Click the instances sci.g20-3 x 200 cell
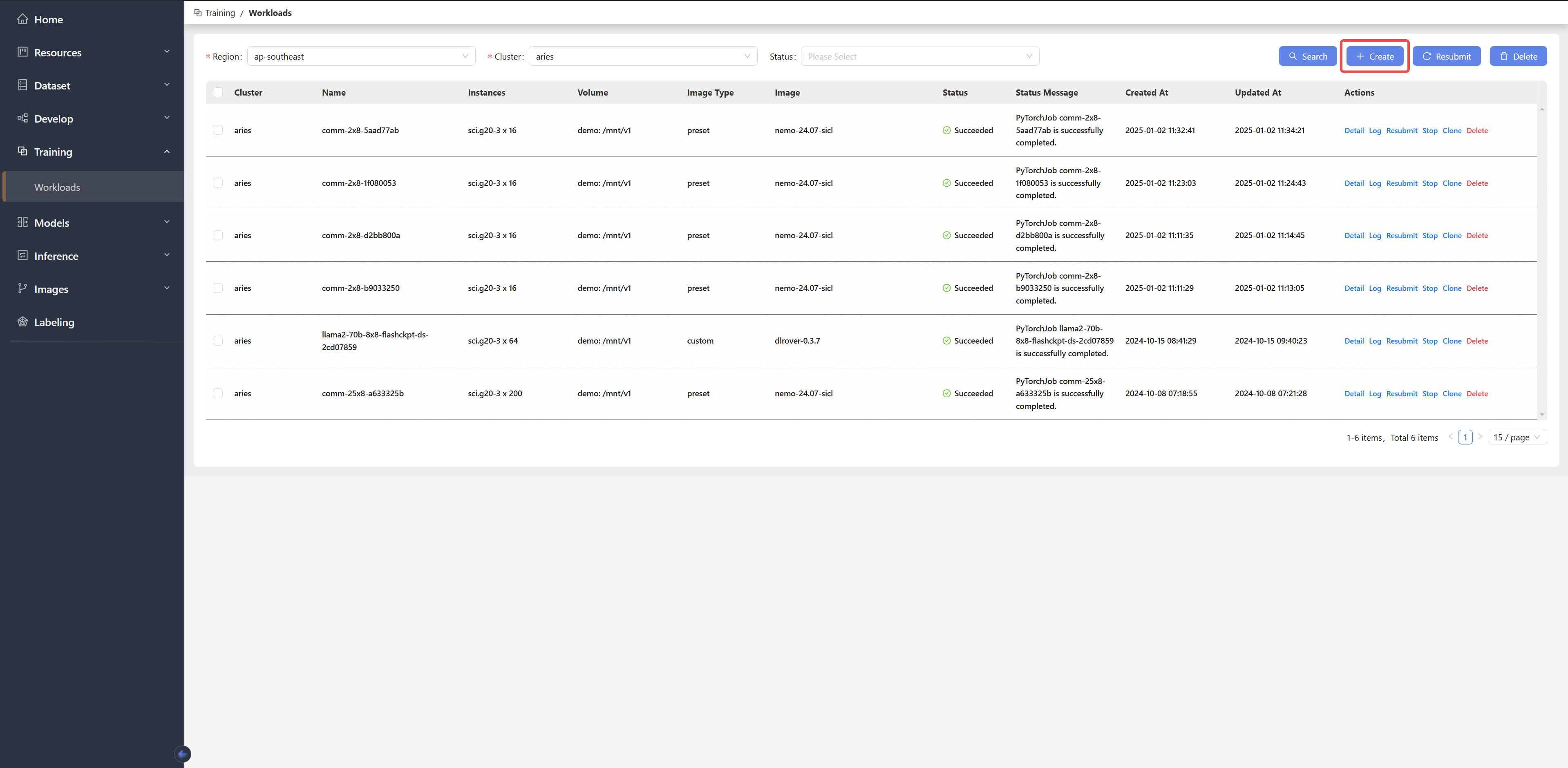 [x=494, y=393]
